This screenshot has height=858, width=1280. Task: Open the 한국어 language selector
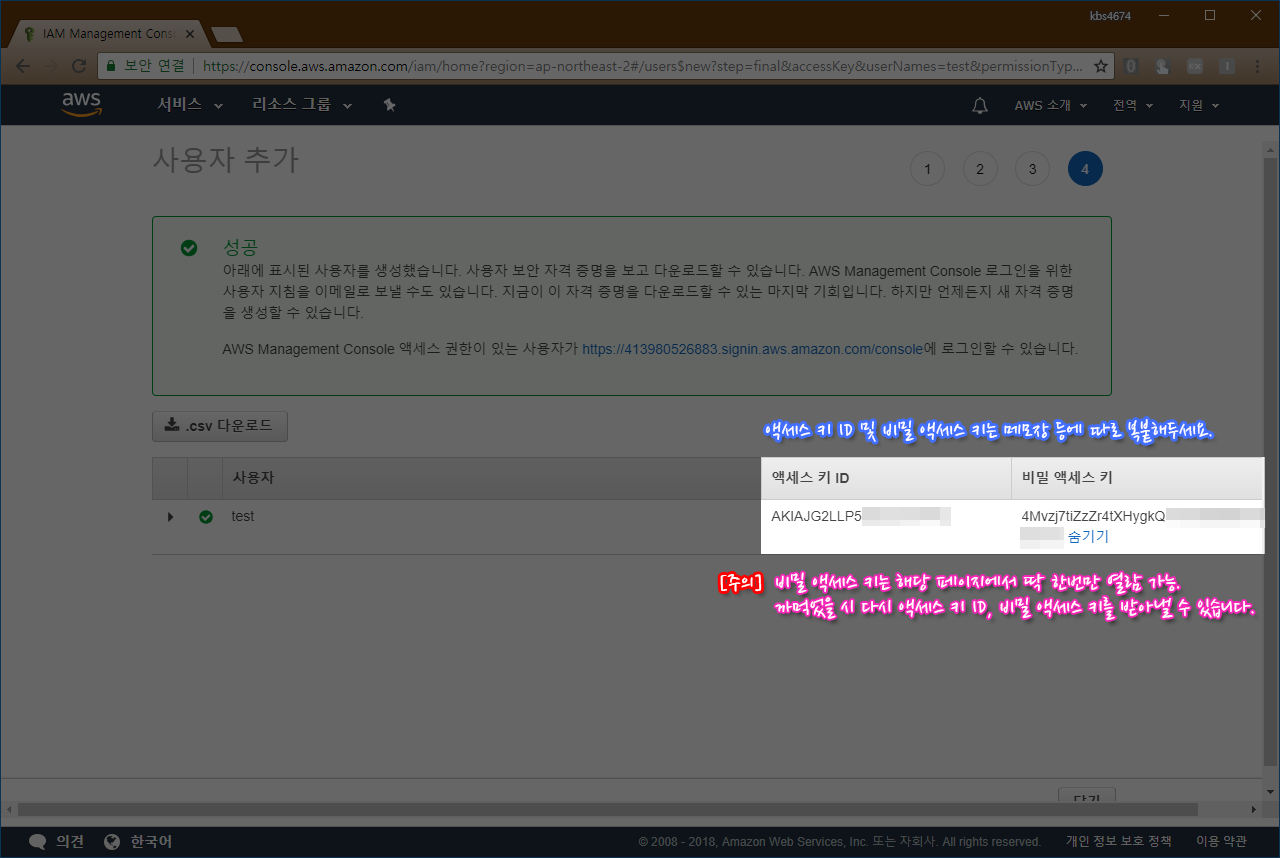coord(151,842)
